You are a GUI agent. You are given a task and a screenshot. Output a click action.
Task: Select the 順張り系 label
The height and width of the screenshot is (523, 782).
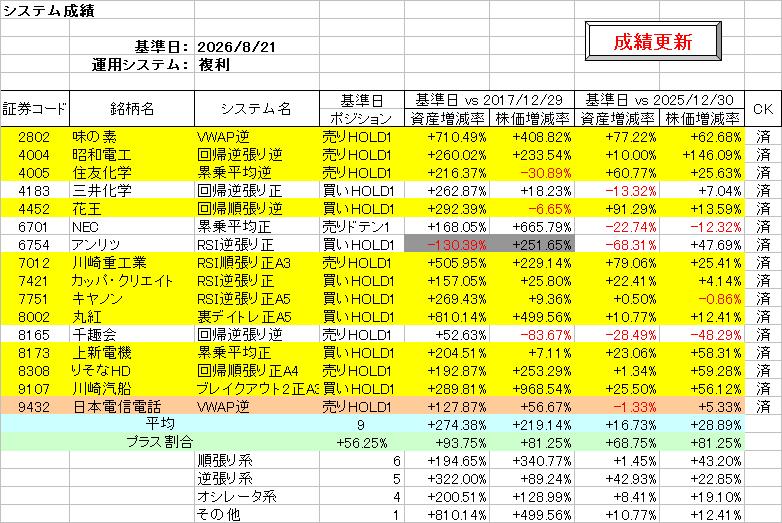pyautogui.click(x=256, y=460)
